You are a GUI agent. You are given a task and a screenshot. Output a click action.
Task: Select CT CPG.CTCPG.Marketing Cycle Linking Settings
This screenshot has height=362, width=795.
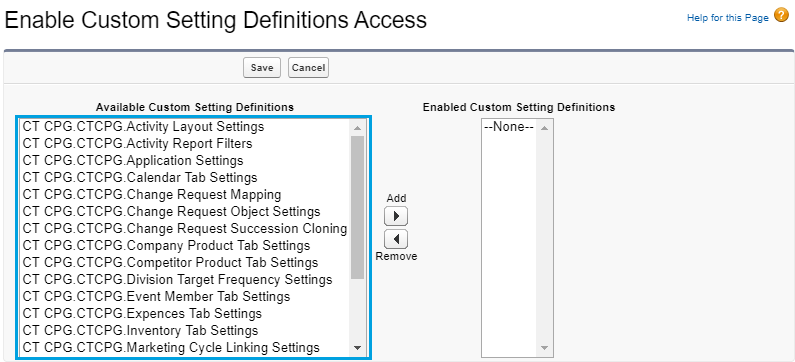click(x=185, y=347)
